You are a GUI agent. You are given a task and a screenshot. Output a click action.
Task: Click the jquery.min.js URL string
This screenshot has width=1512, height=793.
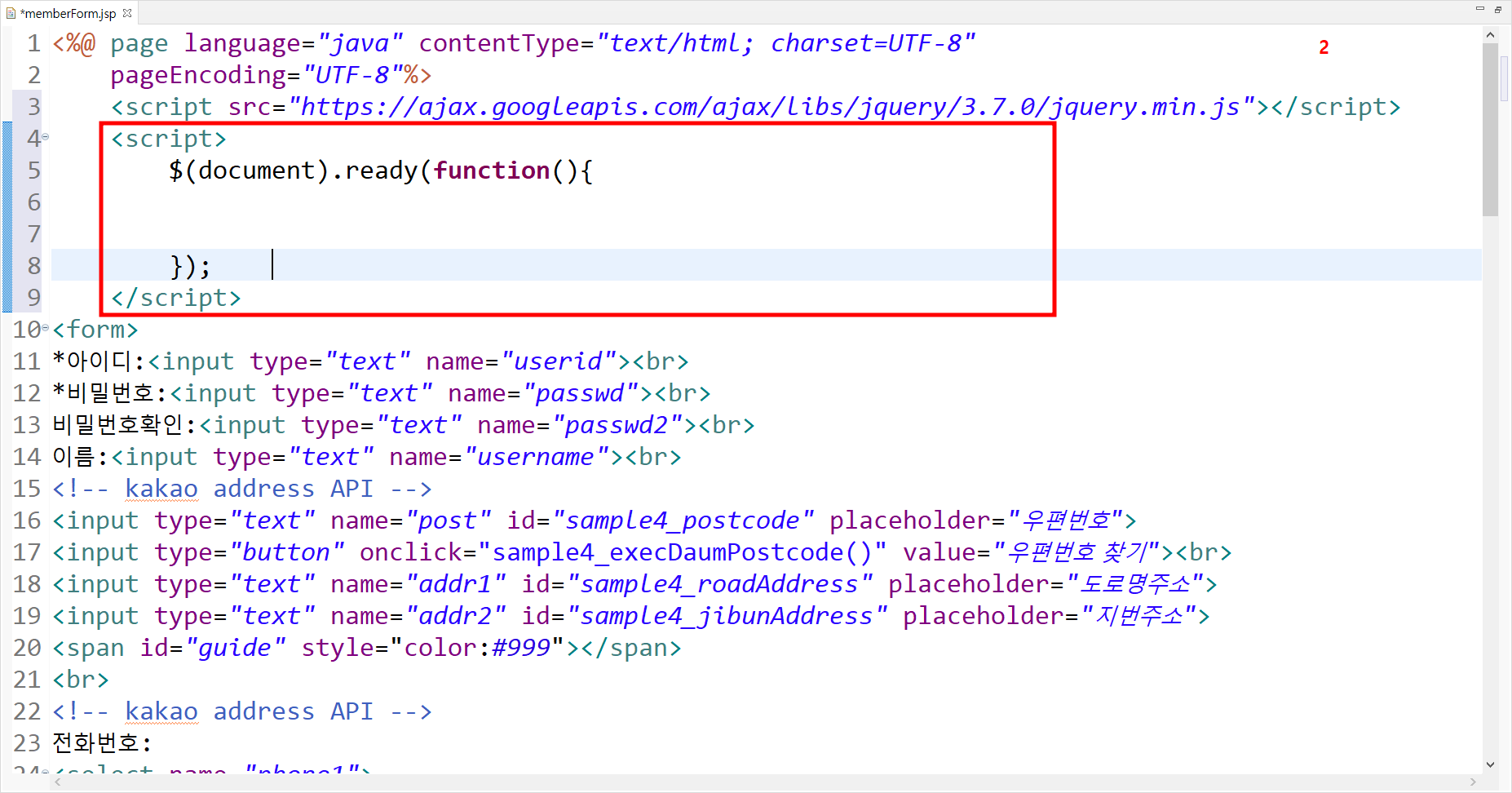(773, 107)
